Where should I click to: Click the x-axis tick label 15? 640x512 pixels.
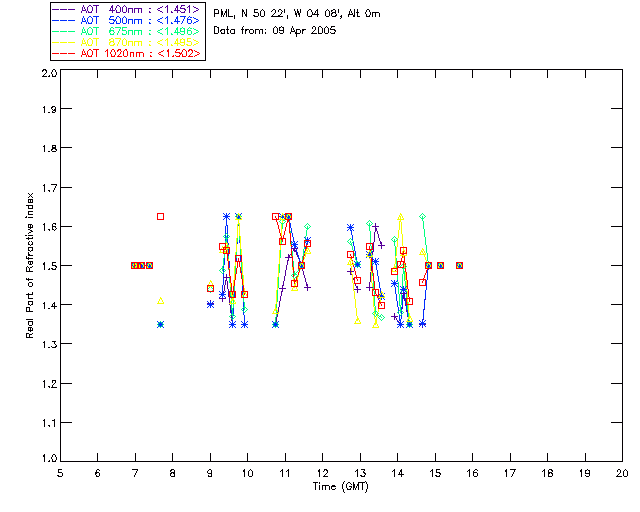point(435,473)
